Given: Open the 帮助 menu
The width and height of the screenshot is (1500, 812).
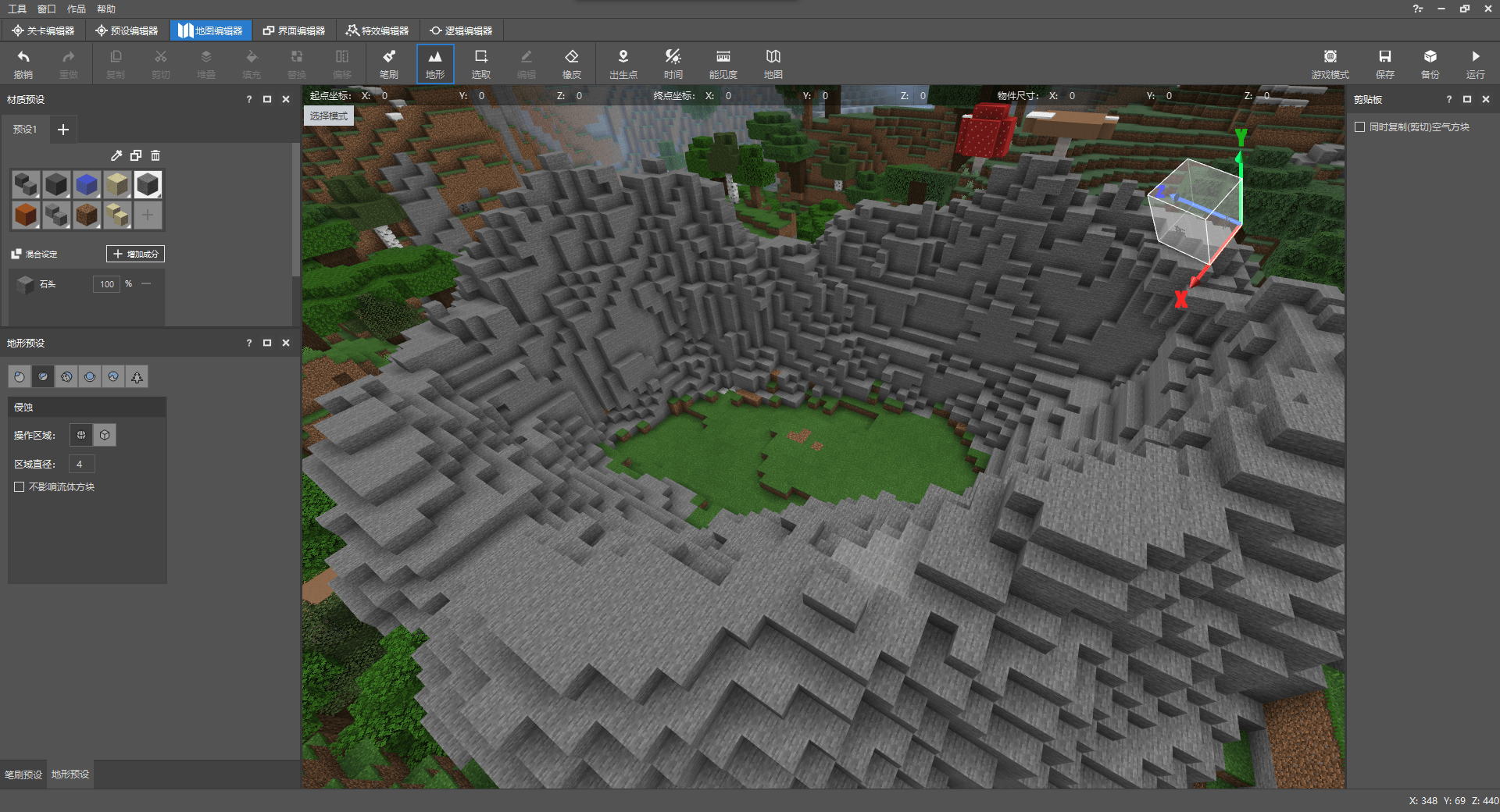Looking at the screenshot, I should 106,9.
